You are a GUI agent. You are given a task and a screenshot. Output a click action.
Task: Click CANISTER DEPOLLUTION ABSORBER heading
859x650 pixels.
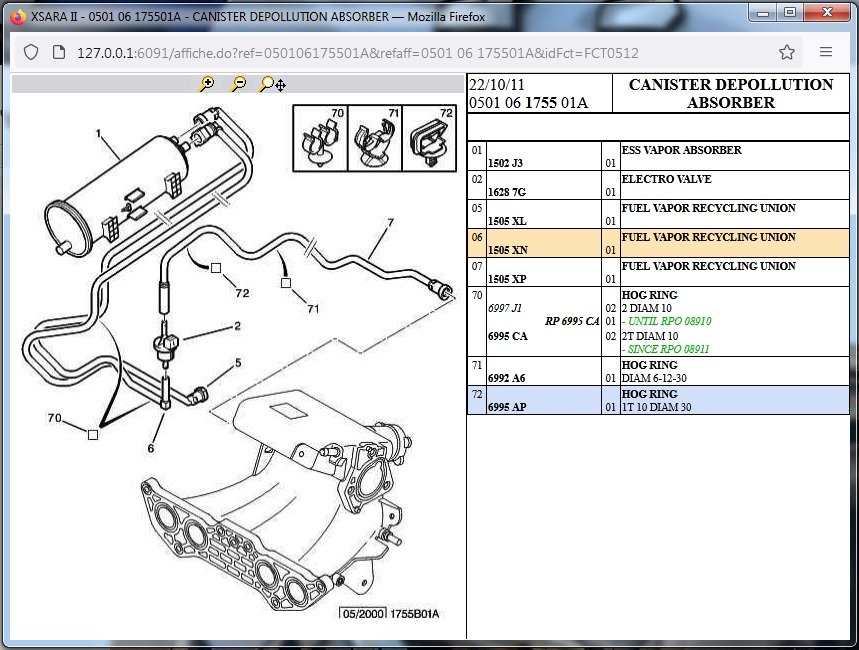731,93
